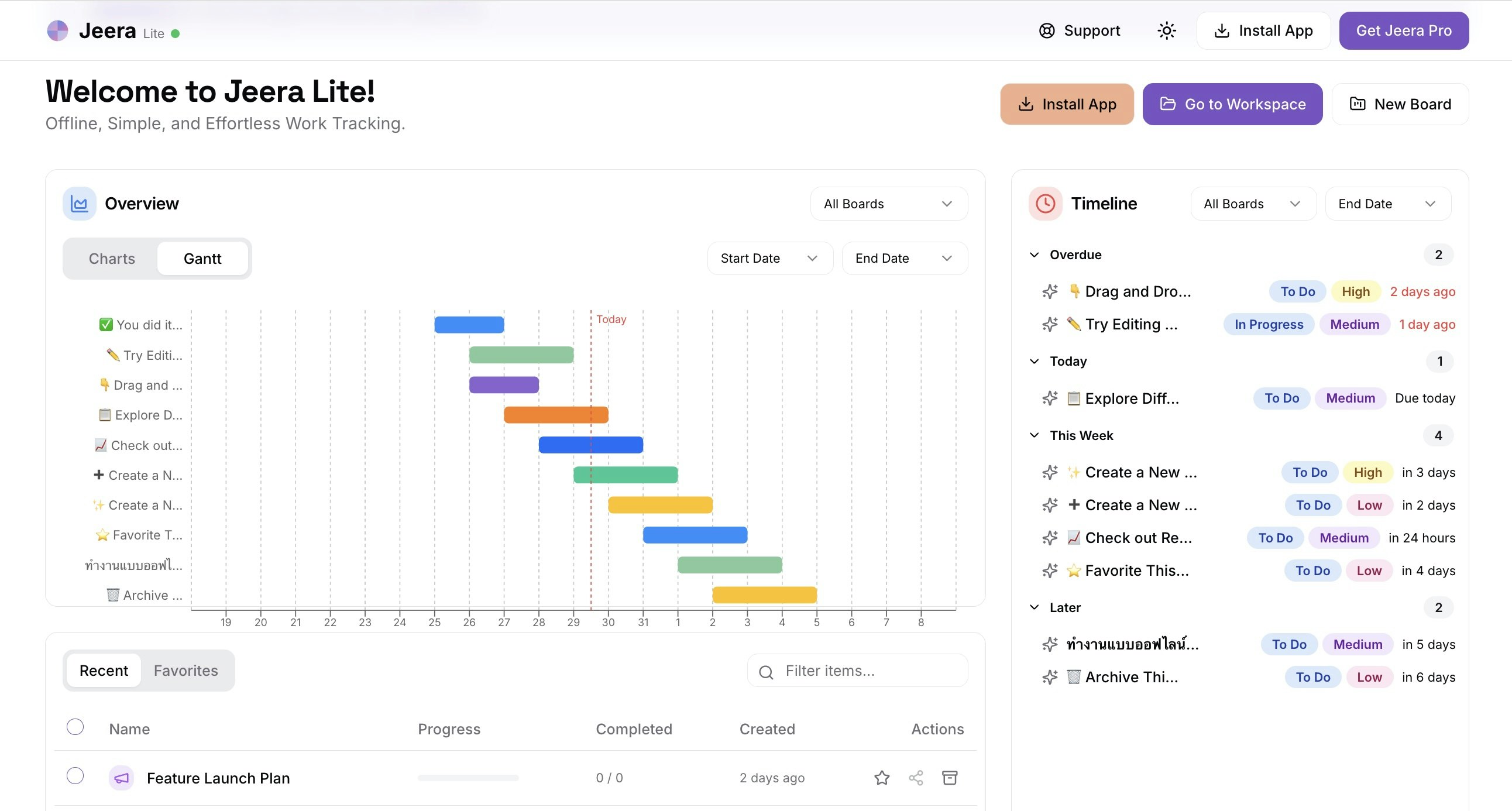Click the Go to Workspace button

[1232, 104]
